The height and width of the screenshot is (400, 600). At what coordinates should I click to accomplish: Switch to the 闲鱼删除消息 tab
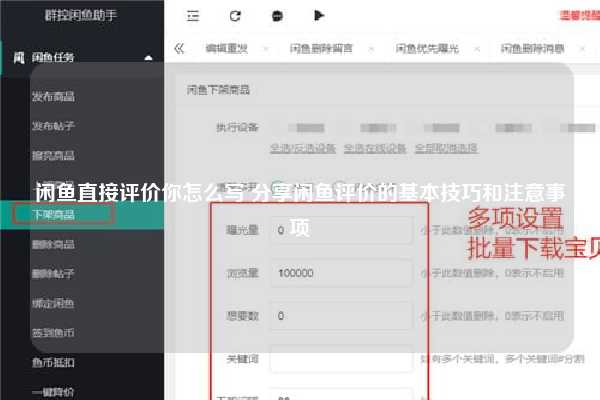[x=533, y=49]
